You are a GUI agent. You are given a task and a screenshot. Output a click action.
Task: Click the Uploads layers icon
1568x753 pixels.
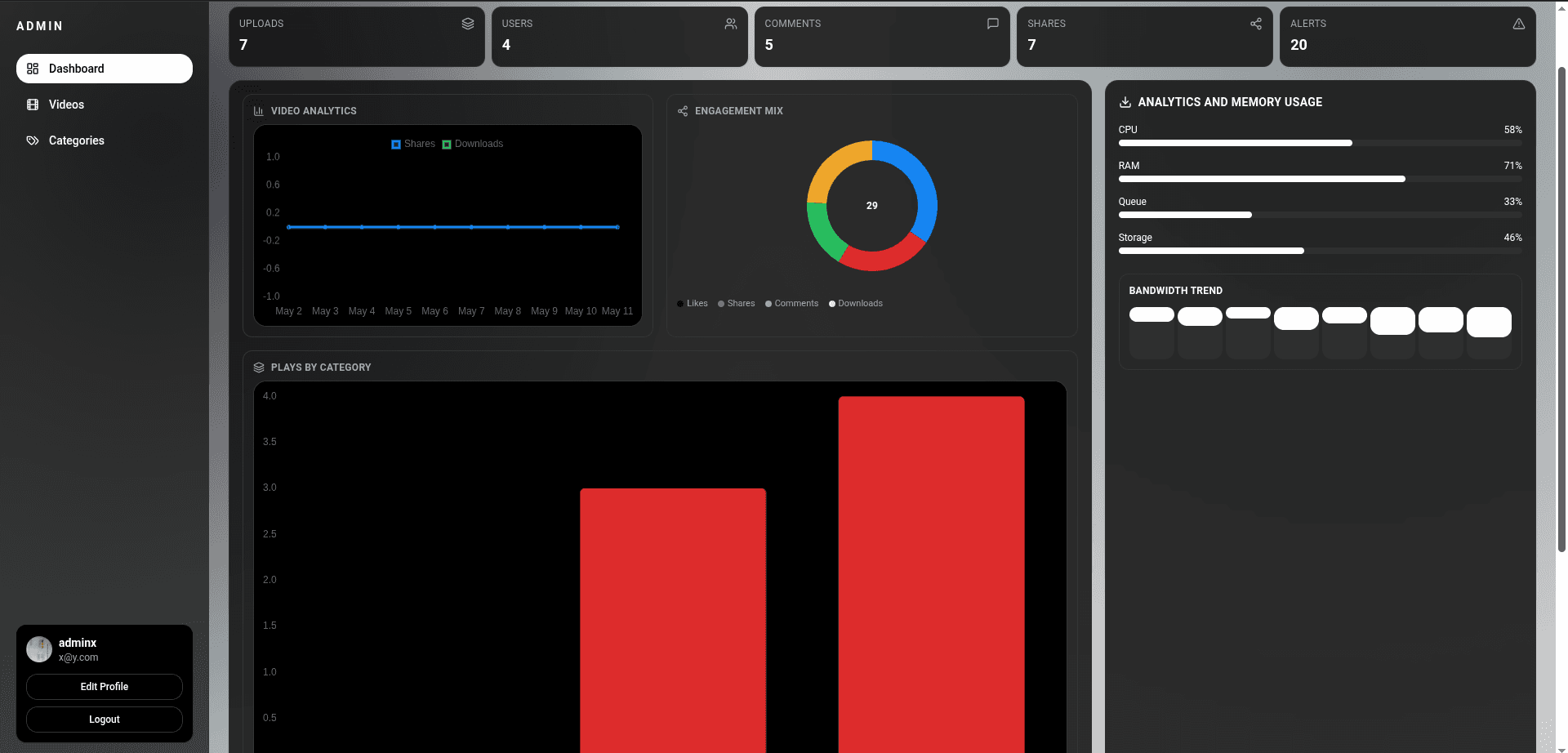pos(468,24)
